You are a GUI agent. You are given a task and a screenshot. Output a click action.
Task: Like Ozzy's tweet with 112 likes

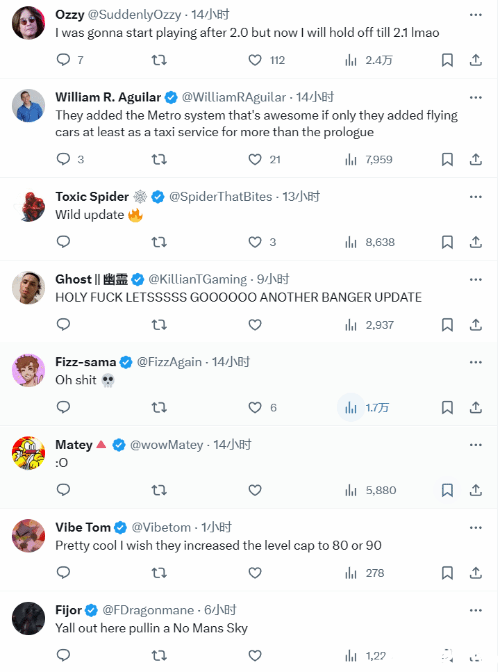pyautogui.click(x=255, y=60)
